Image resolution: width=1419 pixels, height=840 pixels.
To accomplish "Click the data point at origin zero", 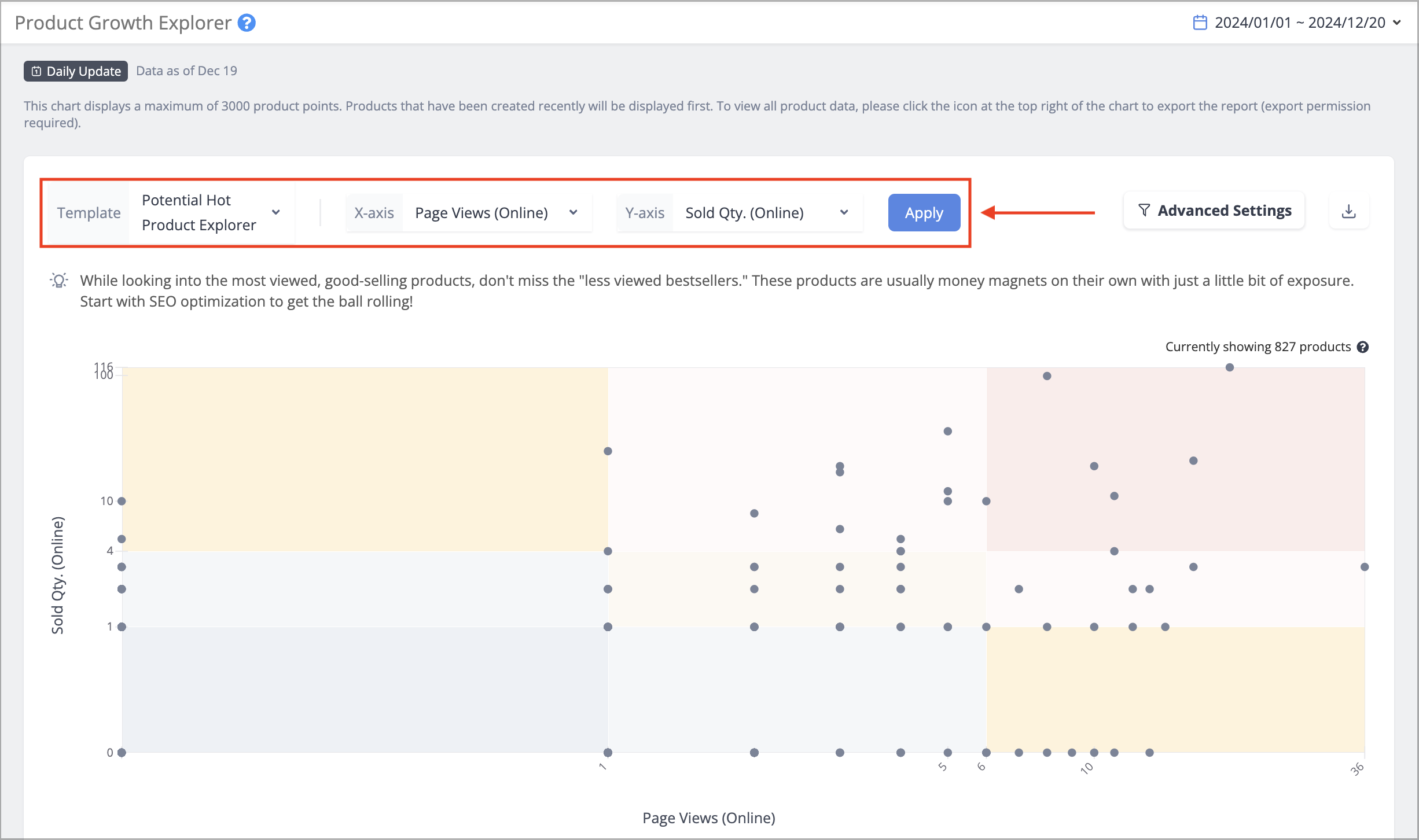I will [122, 753].
